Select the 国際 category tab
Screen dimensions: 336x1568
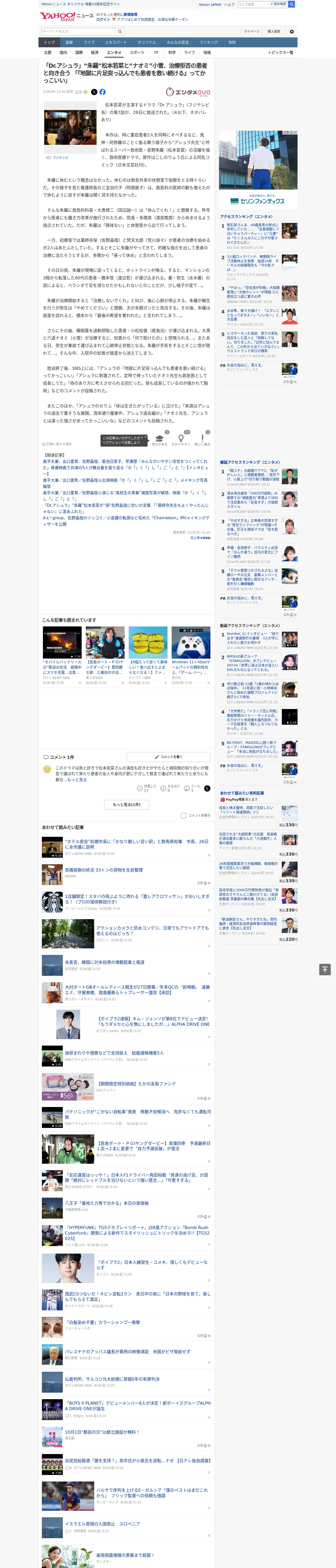pos(79,53)
